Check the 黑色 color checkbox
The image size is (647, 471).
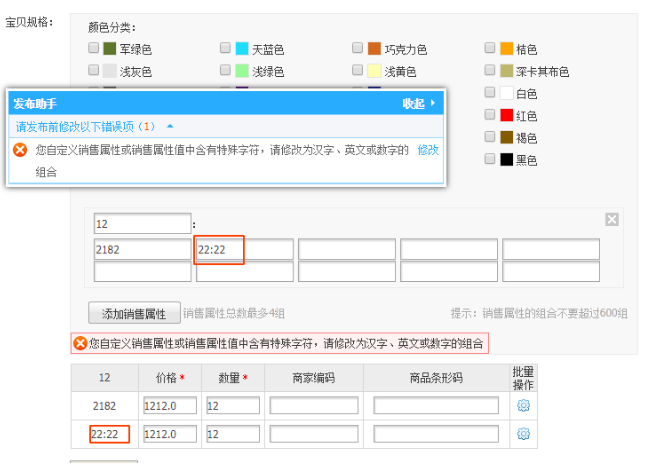[490, 159]
